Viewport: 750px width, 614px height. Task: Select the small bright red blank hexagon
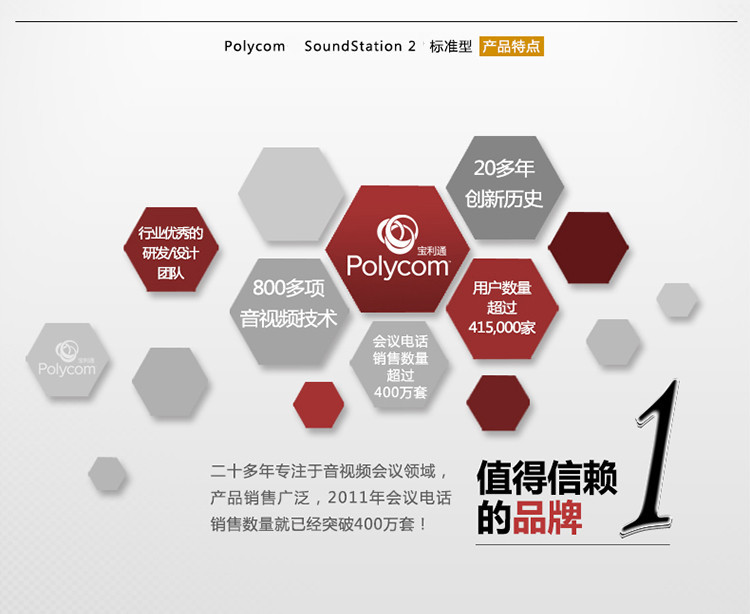318,404
